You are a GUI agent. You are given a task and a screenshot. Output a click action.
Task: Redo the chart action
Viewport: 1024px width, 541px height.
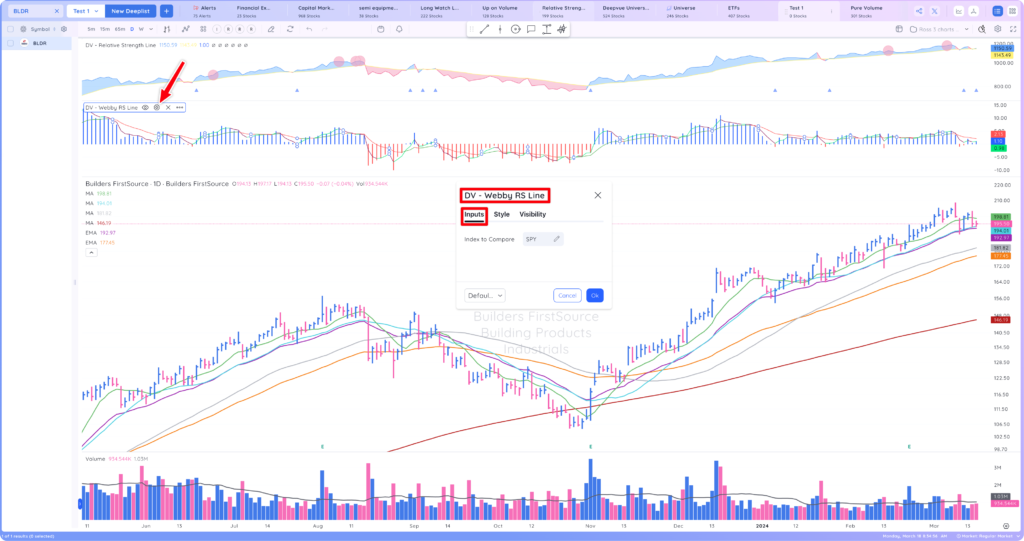[325, 29]
